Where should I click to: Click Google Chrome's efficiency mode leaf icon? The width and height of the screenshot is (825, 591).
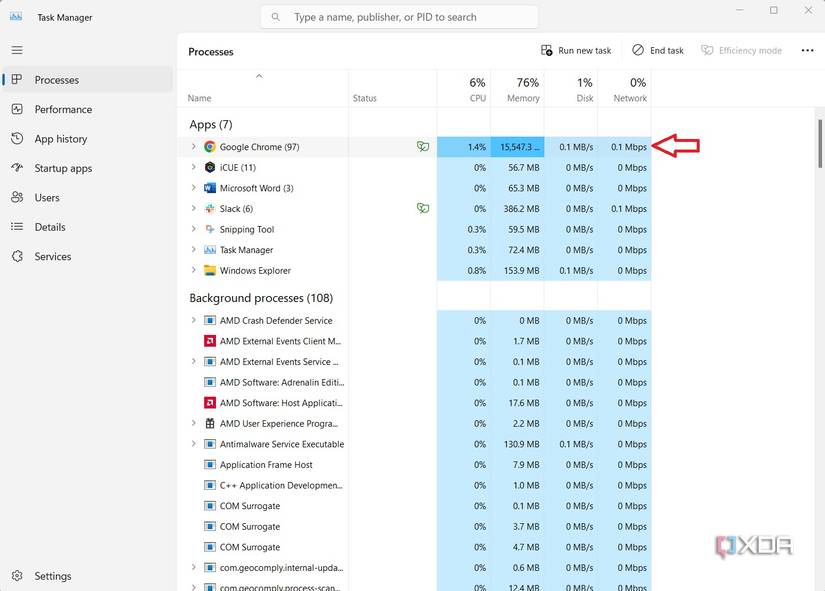422,146
